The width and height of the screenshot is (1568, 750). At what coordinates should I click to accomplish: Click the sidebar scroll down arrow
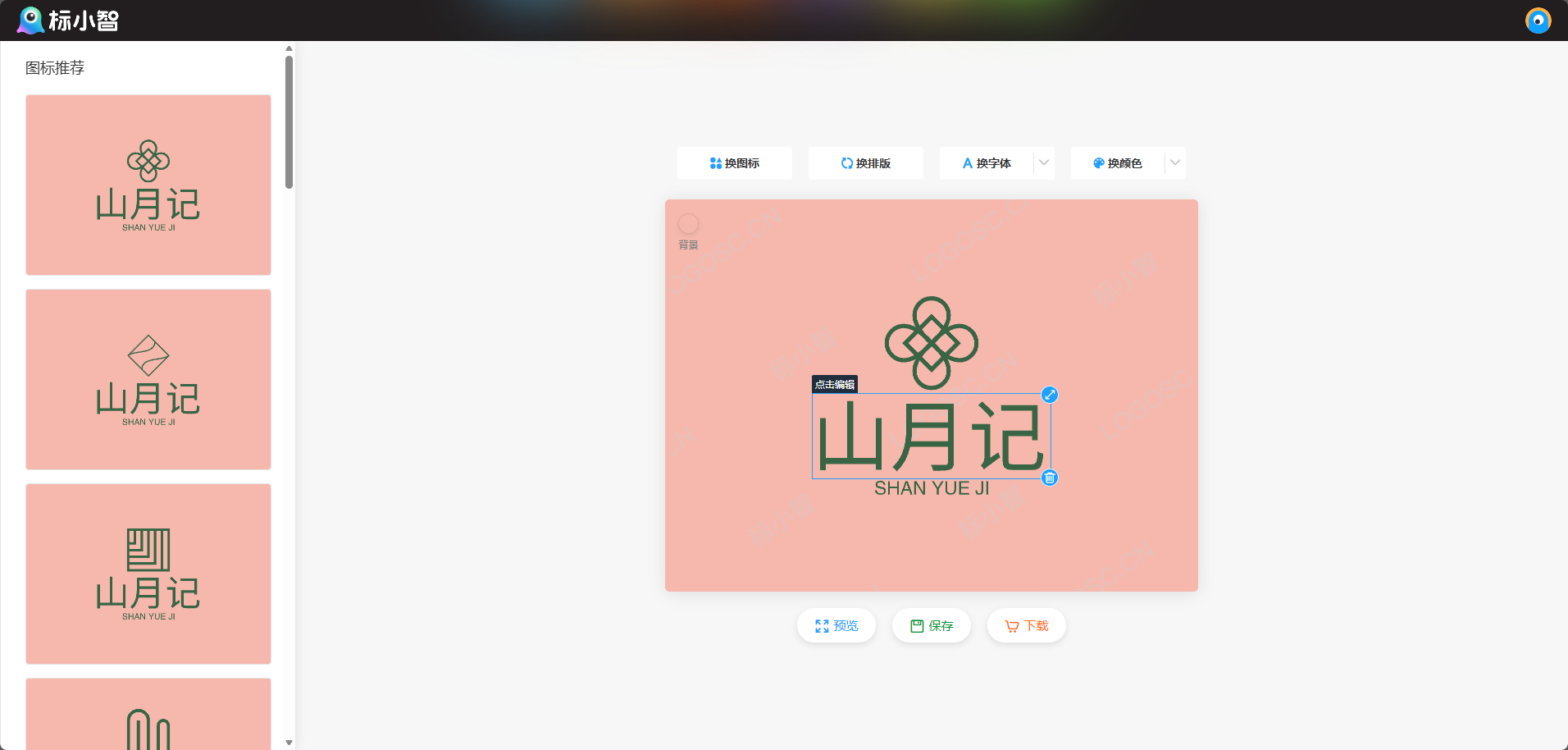click(x=289, y=743)
